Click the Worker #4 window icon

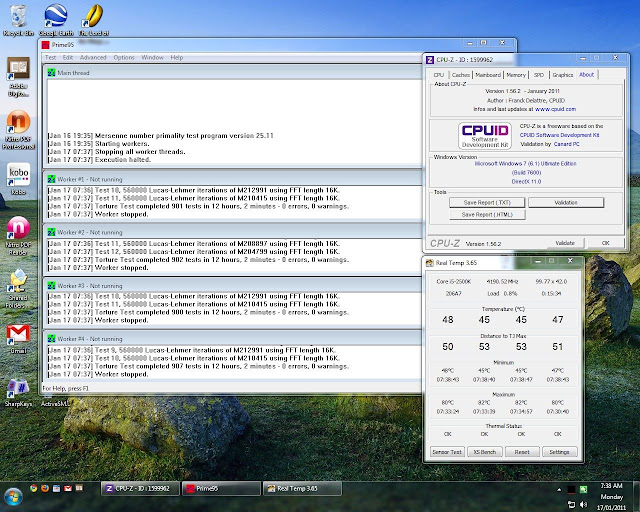51,339
